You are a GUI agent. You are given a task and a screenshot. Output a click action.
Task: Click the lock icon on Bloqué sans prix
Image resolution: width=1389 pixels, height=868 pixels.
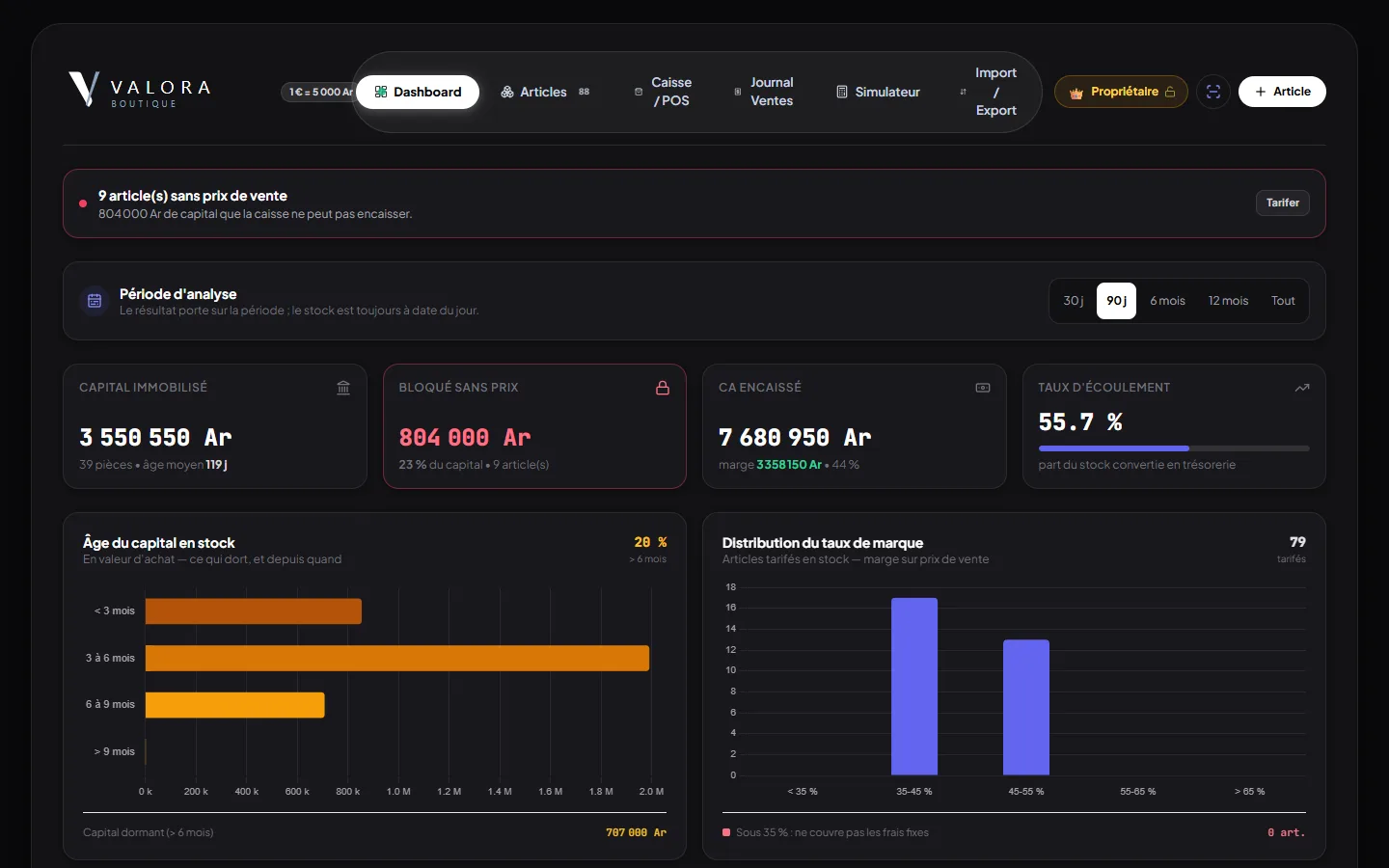point(663,388)
